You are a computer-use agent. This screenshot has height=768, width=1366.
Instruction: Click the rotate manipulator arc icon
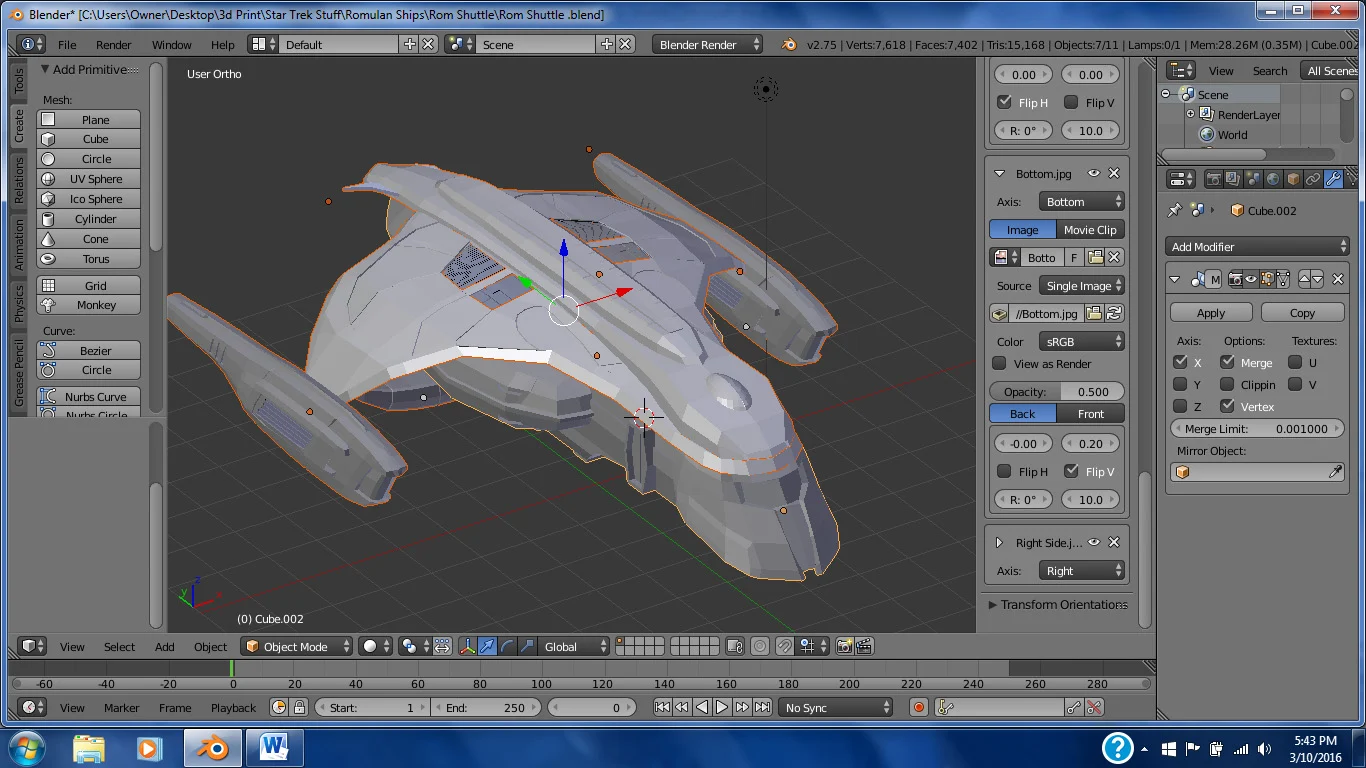tap(507, 647)
